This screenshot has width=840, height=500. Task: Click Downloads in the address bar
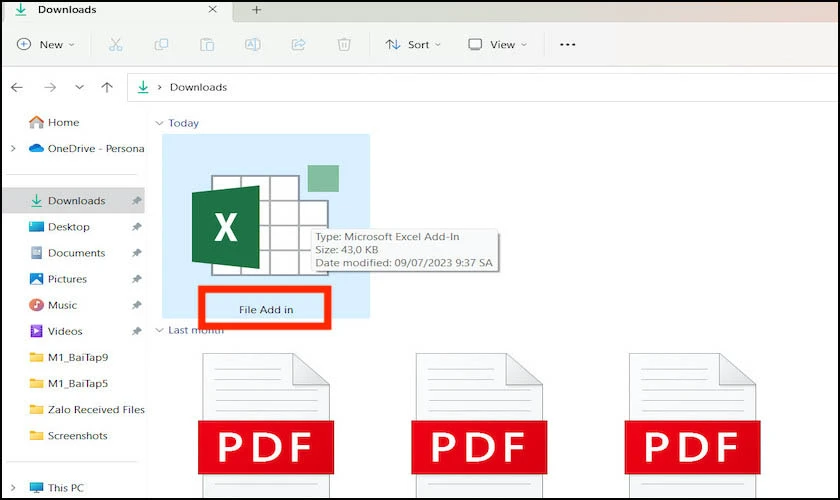click(x=198, y=87)
